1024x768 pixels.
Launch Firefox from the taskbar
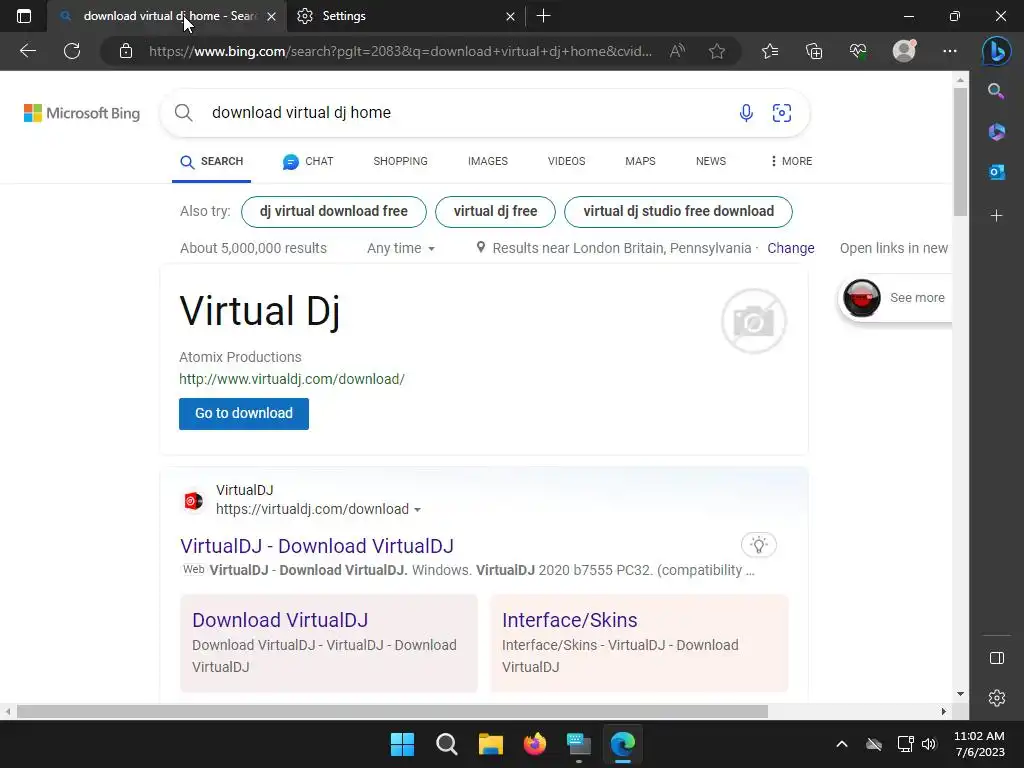pos(535,744)
